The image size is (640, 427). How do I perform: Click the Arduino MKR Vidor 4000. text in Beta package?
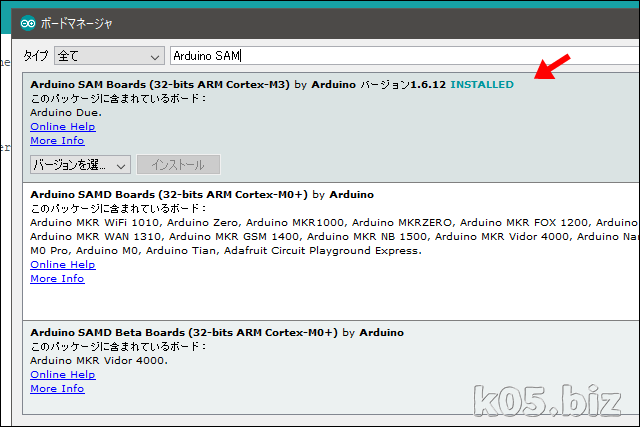pos(99,360)
